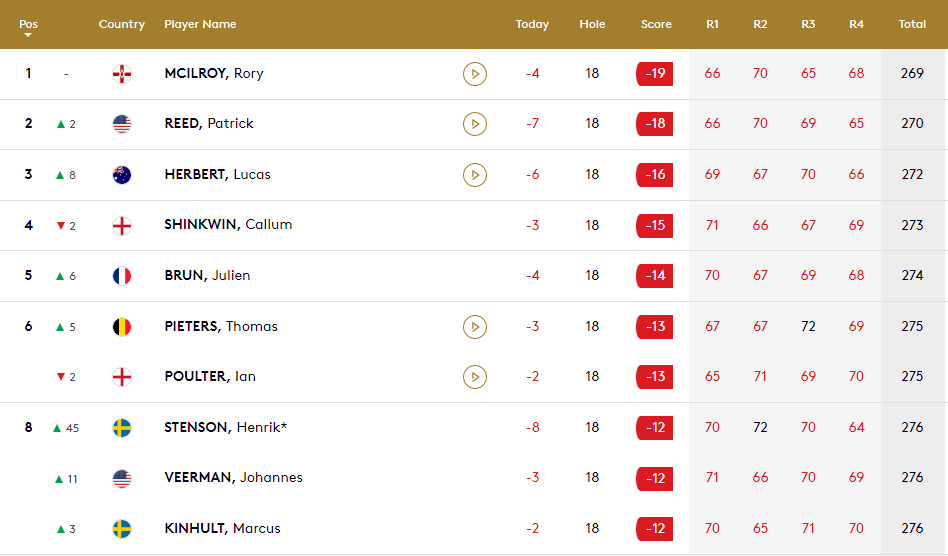Sort by the Score column header

(x=656, y=24)
